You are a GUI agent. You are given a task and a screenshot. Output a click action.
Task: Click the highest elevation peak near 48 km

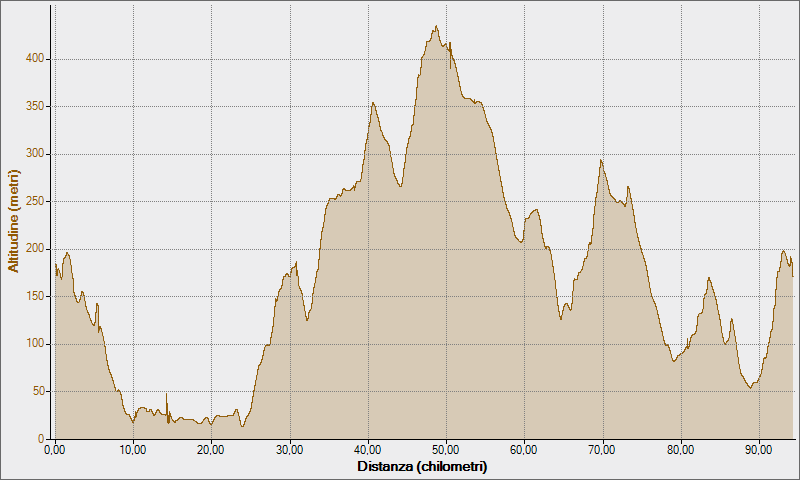(436, 26)
